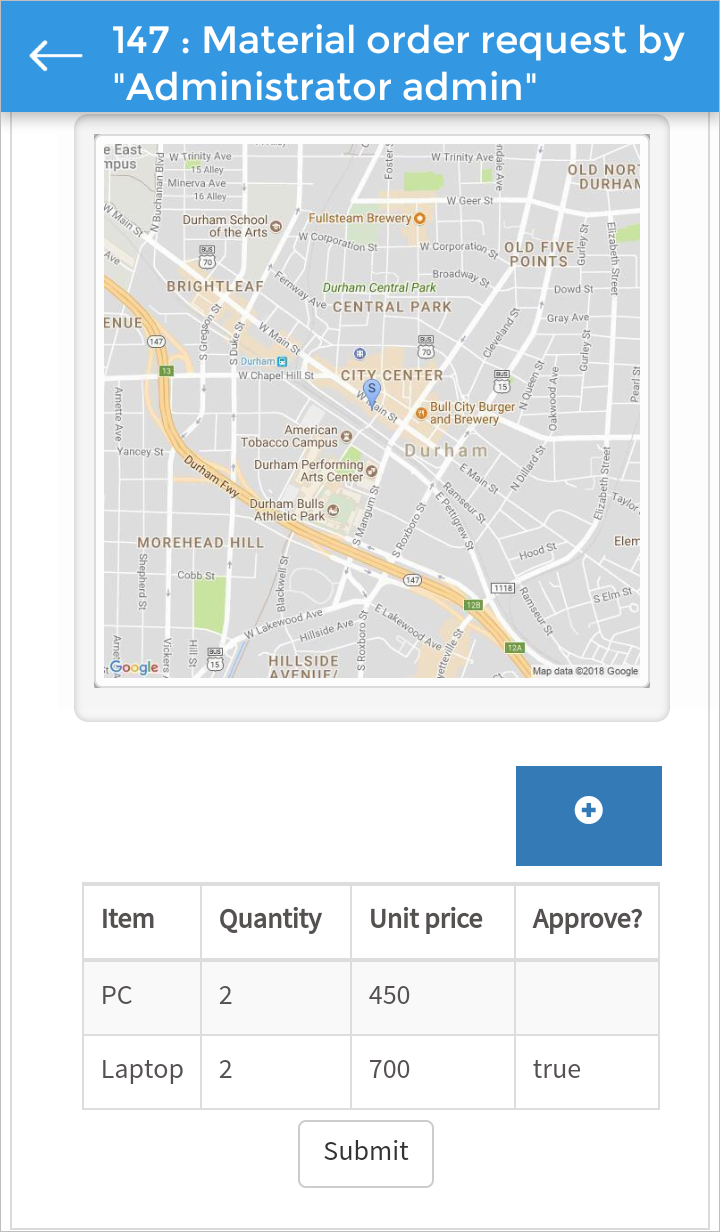Go back using the left arrow

coord(56,56)
